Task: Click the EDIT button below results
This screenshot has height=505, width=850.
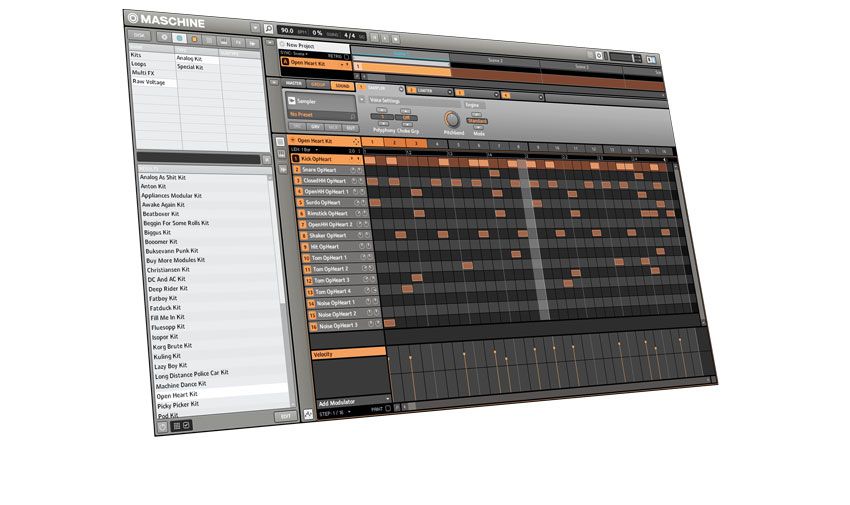Action: tap(286, 416)
